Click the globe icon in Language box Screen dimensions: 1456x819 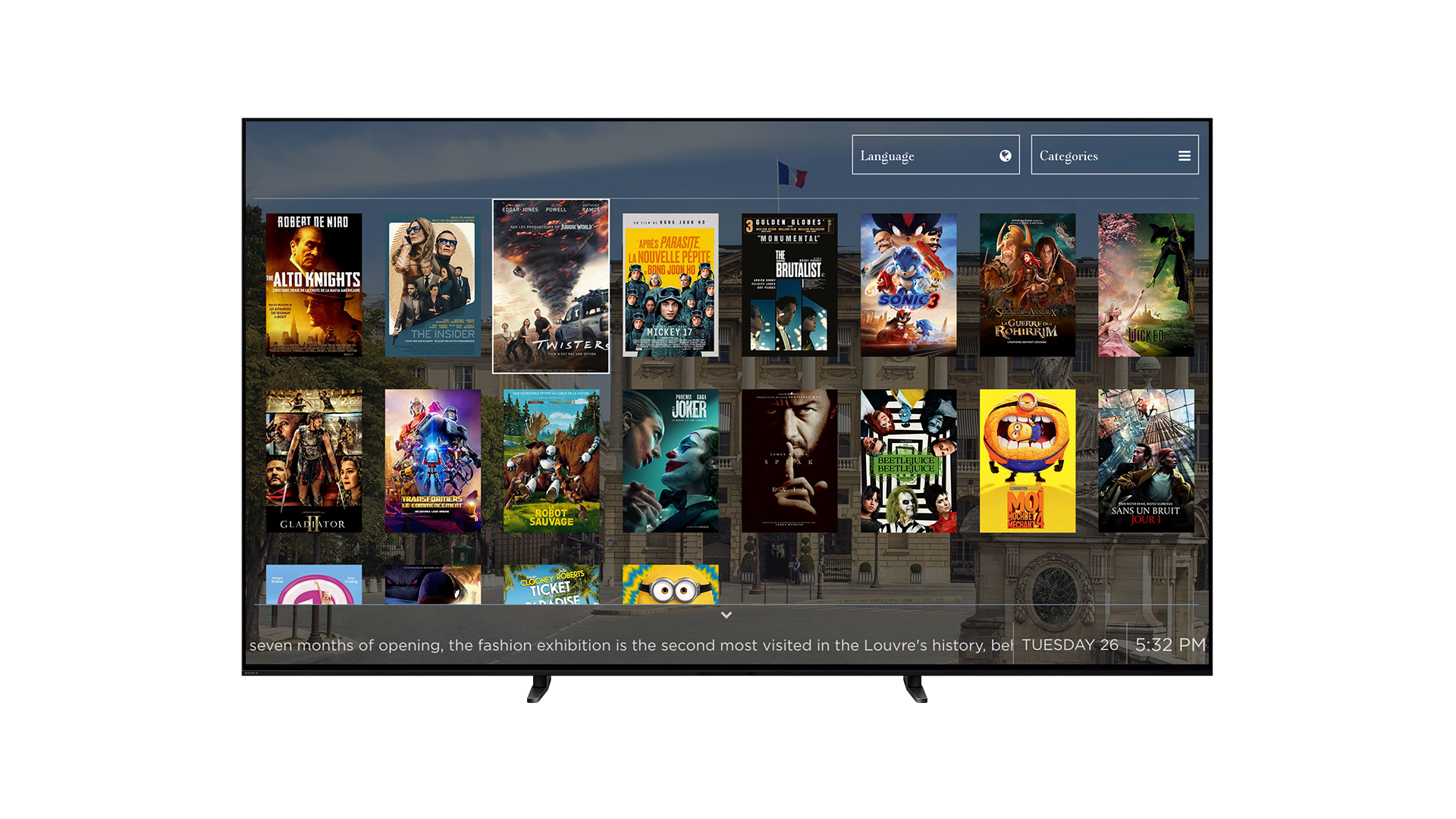(1005, 155)
